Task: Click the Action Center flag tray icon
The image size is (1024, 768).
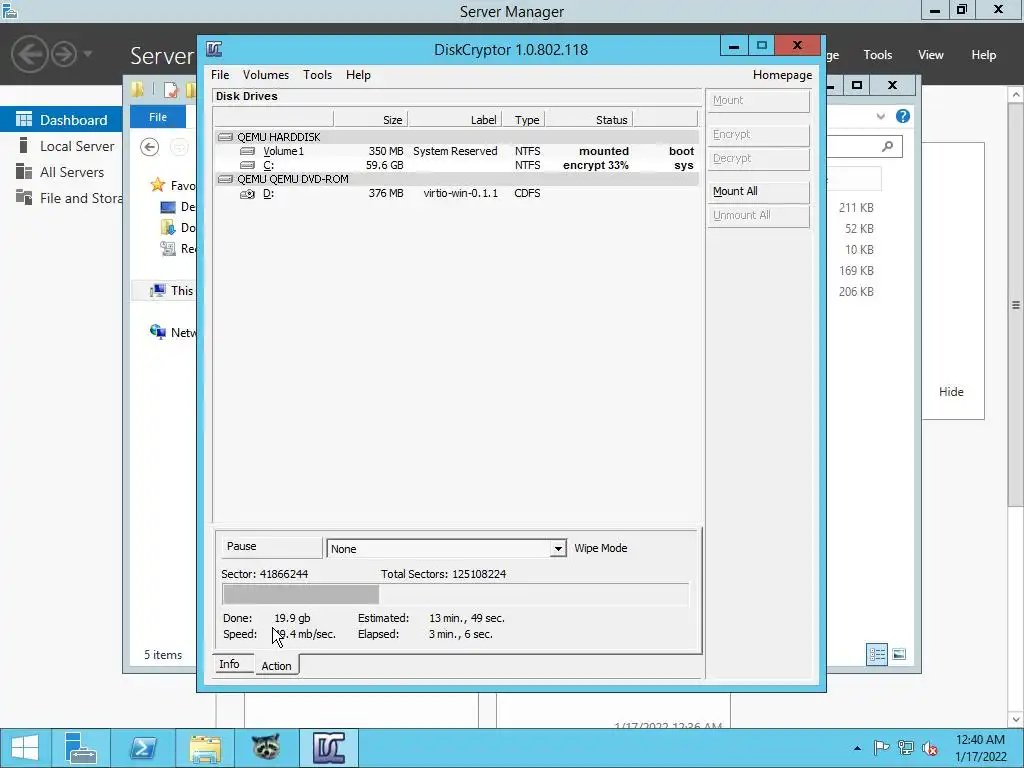Action: pyautogui.click(x=881, y=748)
